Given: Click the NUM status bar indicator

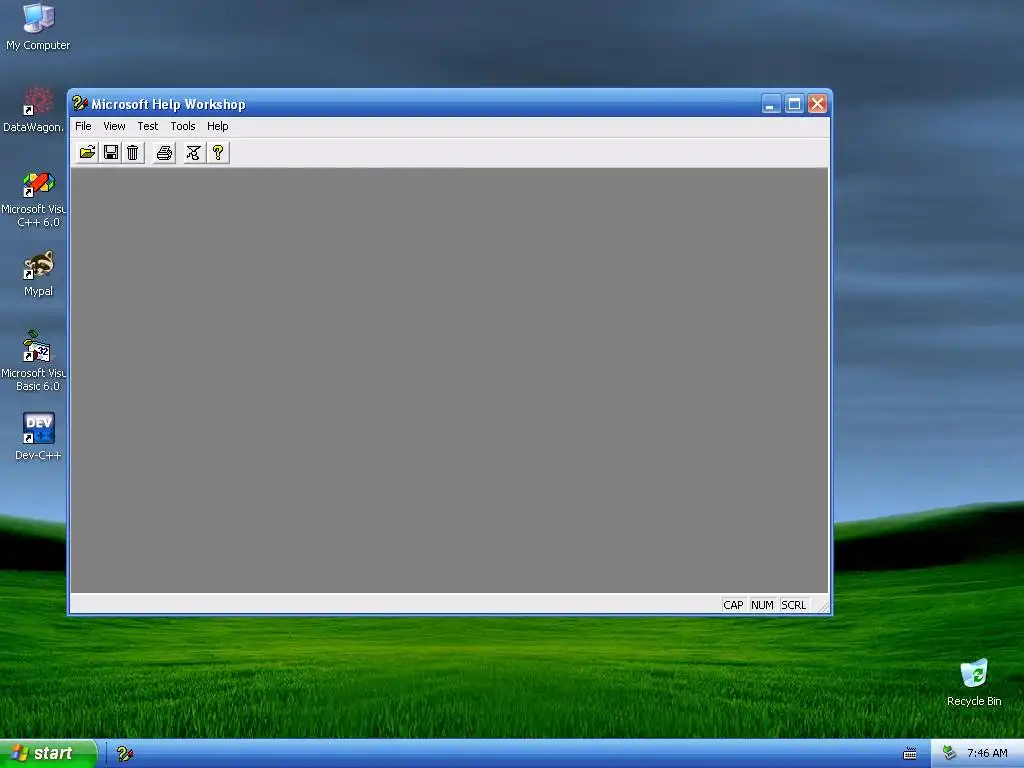Looking at the screenshot, I should 762,605.
